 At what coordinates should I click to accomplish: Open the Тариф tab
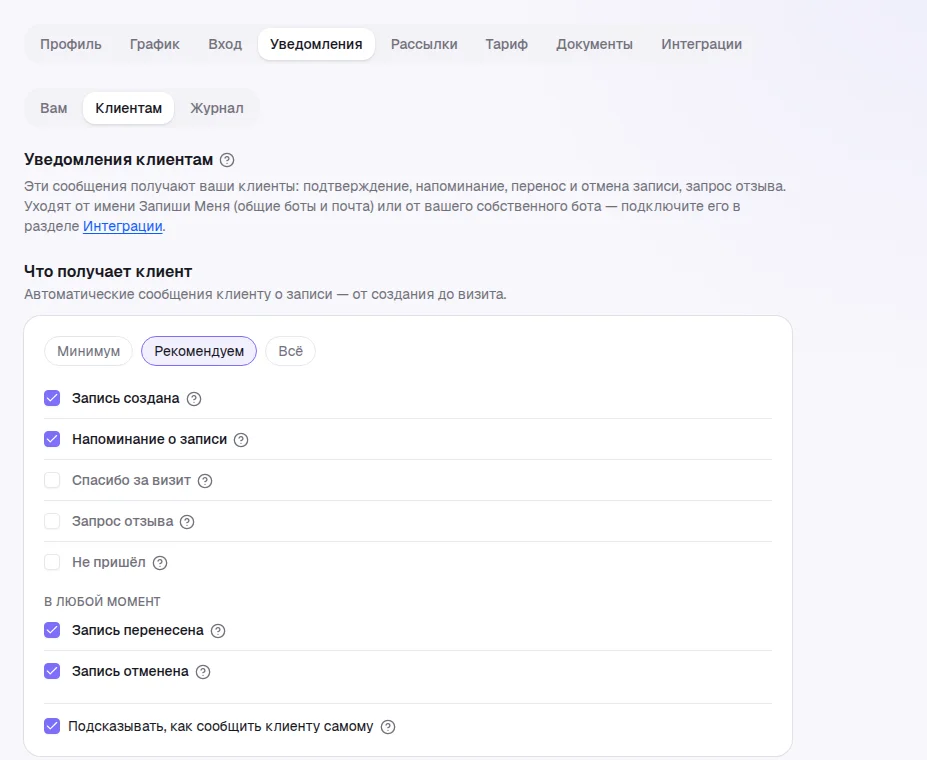(x=507, y=44)
